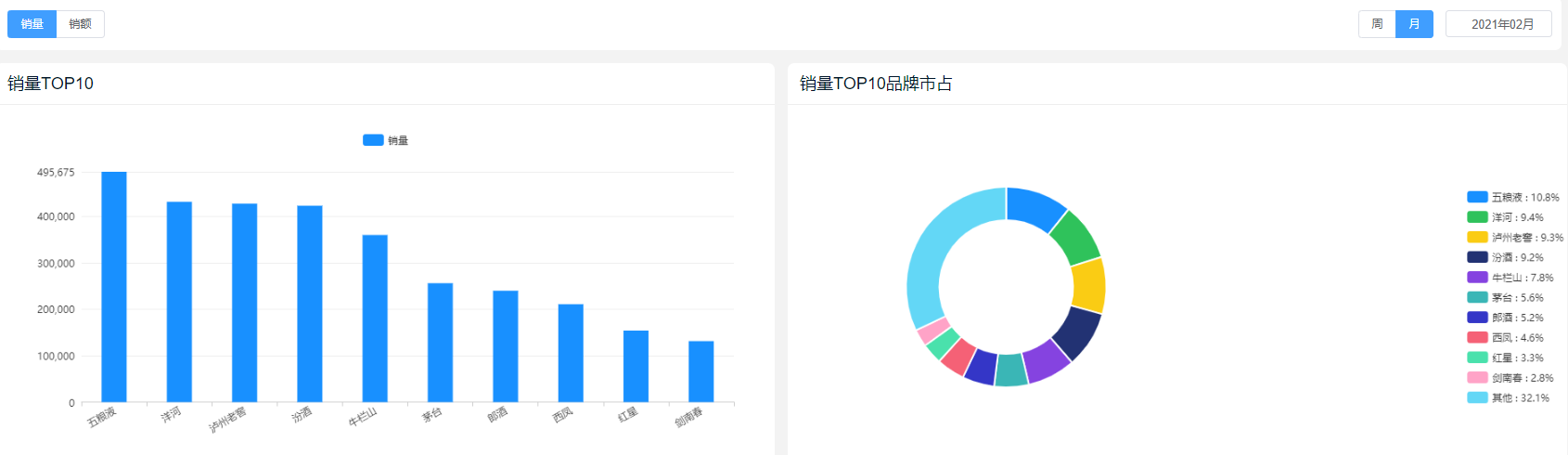Switch to the 销额 tab
Viewport: 1568px width, 455px height.
coord(81,24)
